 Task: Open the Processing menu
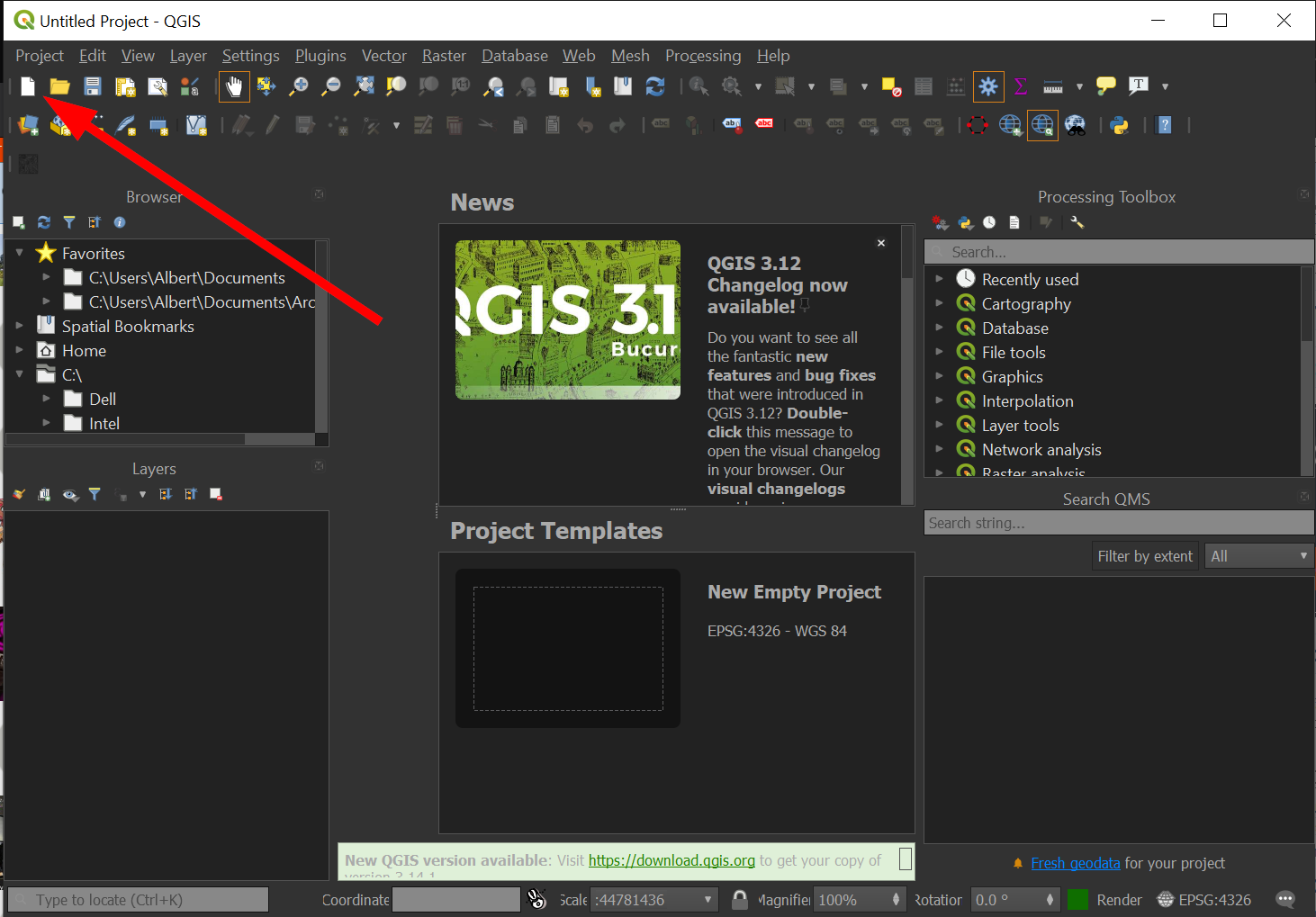click(703, 56)
